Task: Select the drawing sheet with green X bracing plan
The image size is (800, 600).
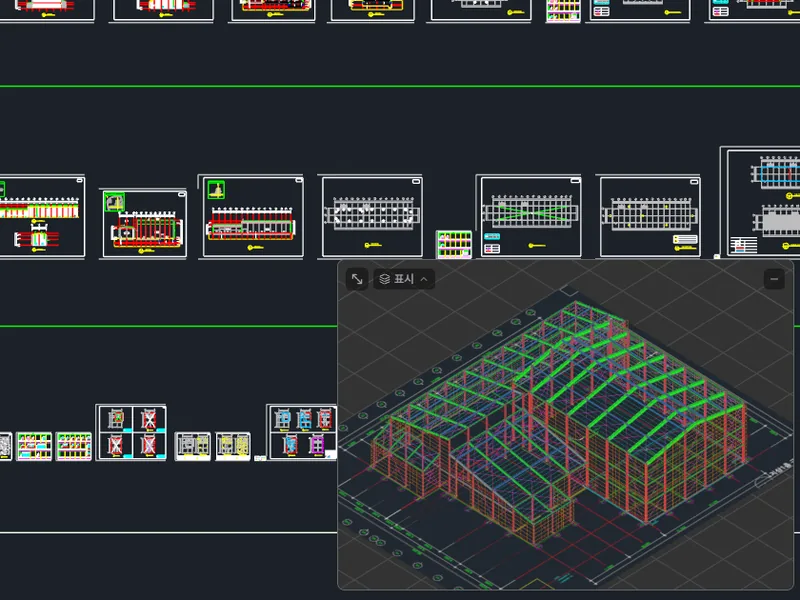Action: click(529, 216)
